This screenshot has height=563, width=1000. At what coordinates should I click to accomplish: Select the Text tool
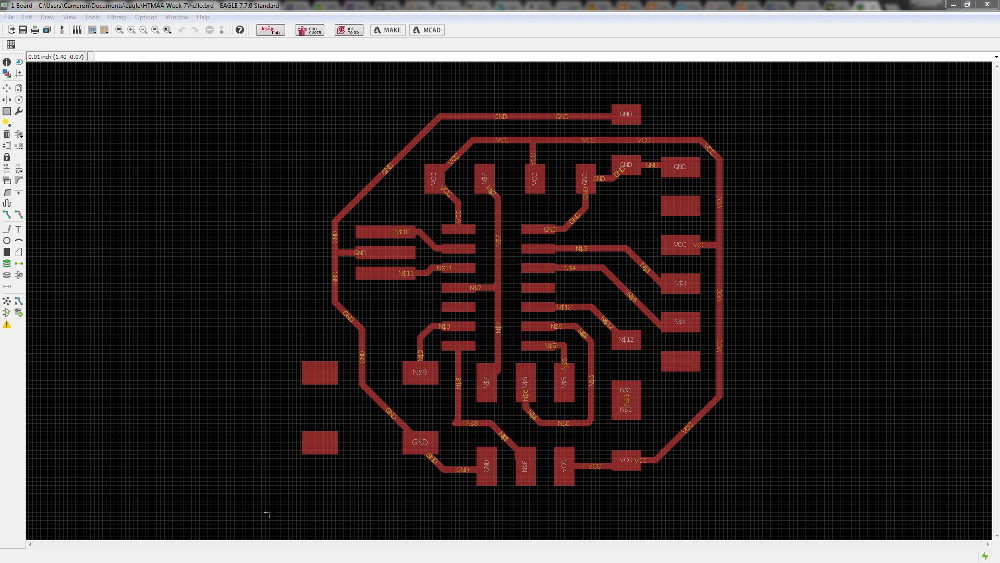tap(18, 229)
